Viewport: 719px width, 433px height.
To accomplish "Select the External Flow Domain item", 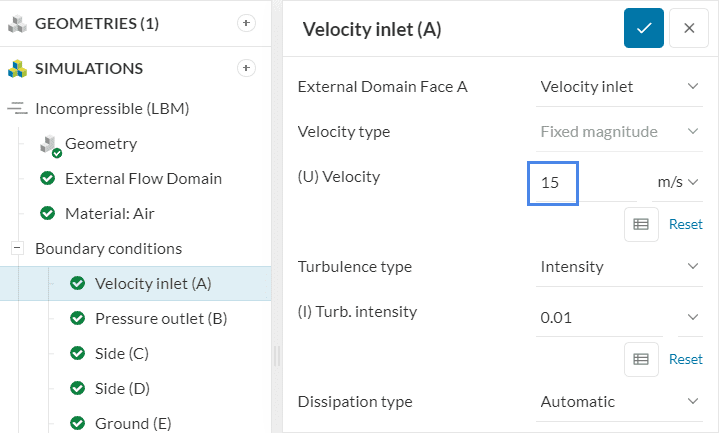I will tap(143, 179).
